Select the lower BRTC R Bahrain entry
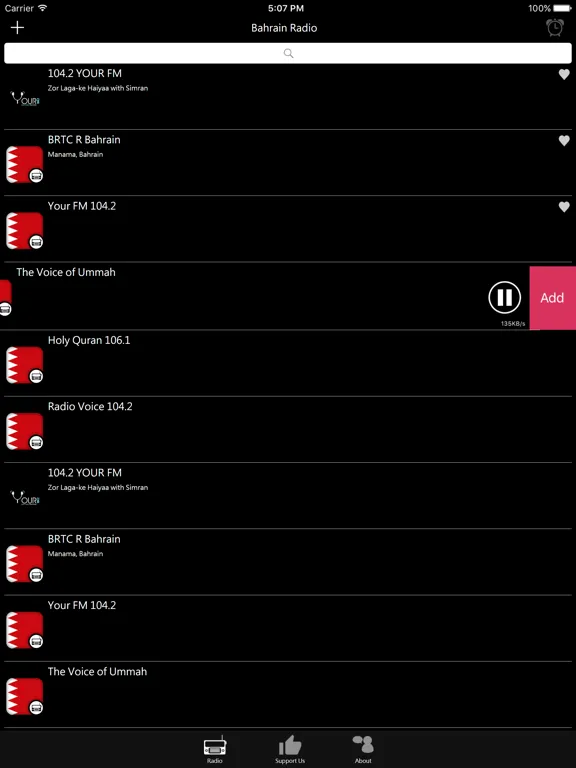The image size is (576, 768). click(288, 562)
